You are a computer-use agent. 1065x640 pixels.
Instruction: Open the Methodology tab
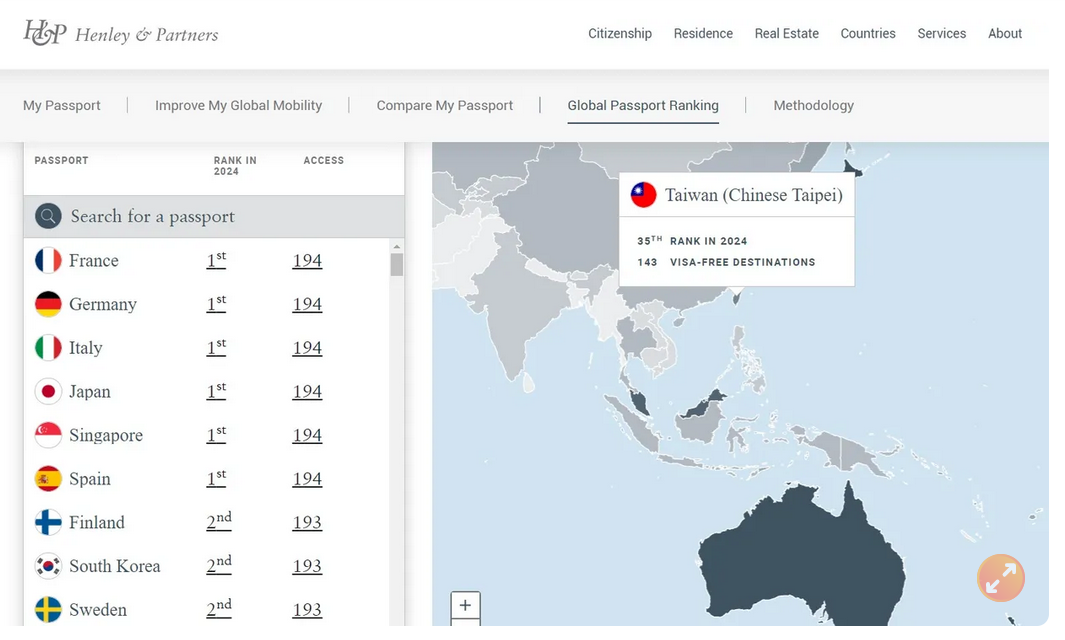point(814,105)
